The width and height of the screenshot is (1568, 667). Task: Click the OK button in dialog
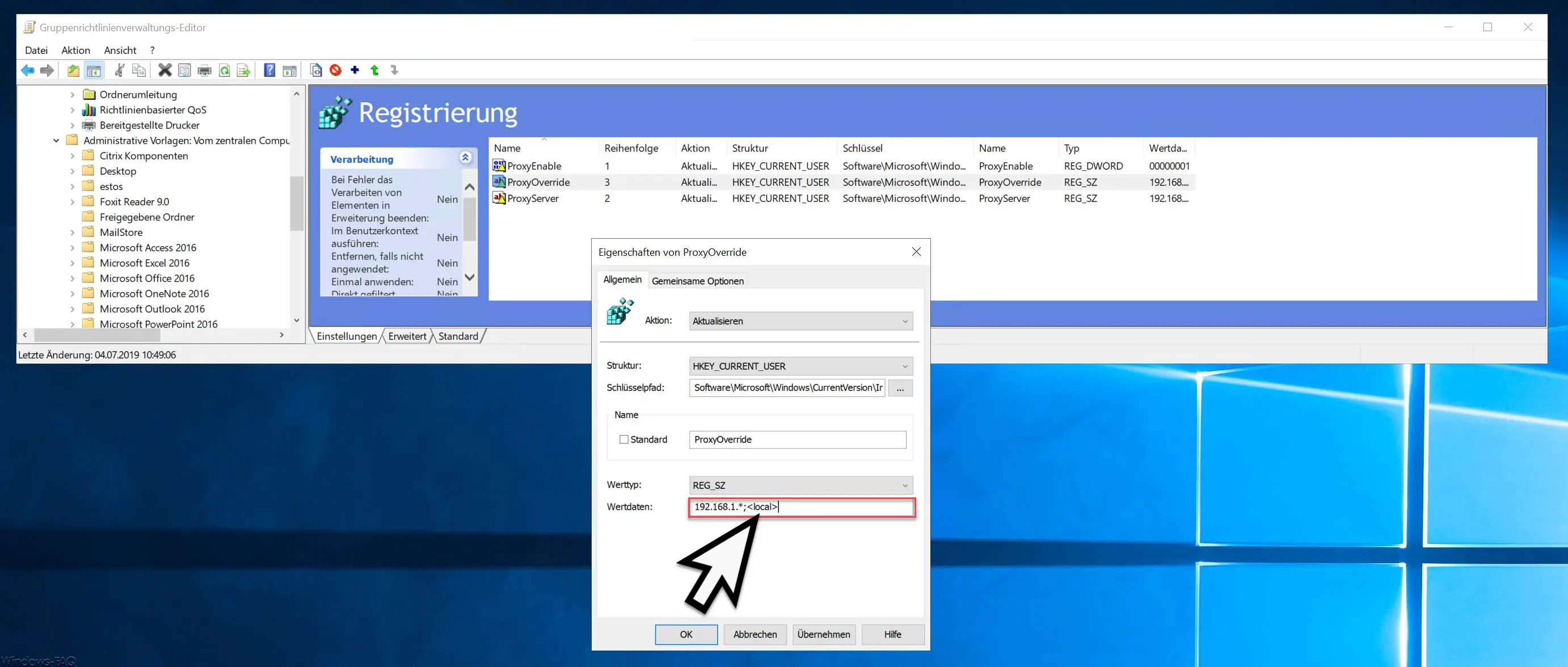pos(686,634)
